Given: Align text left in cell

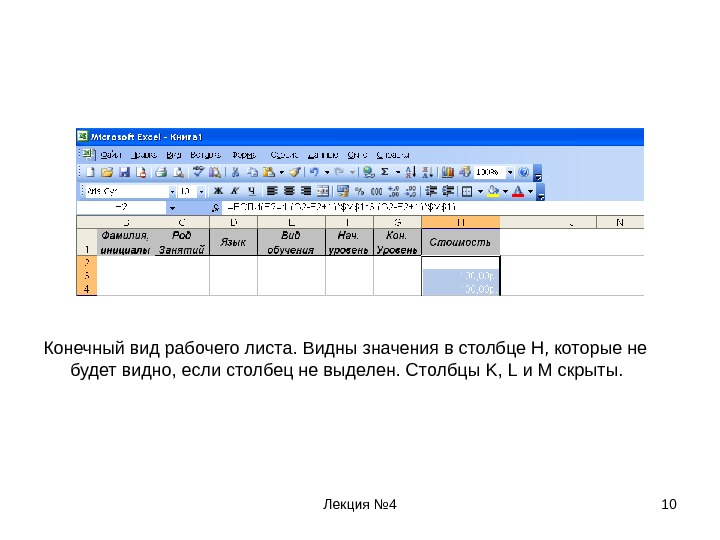Looking at the screenshot, I should (272, 191).
